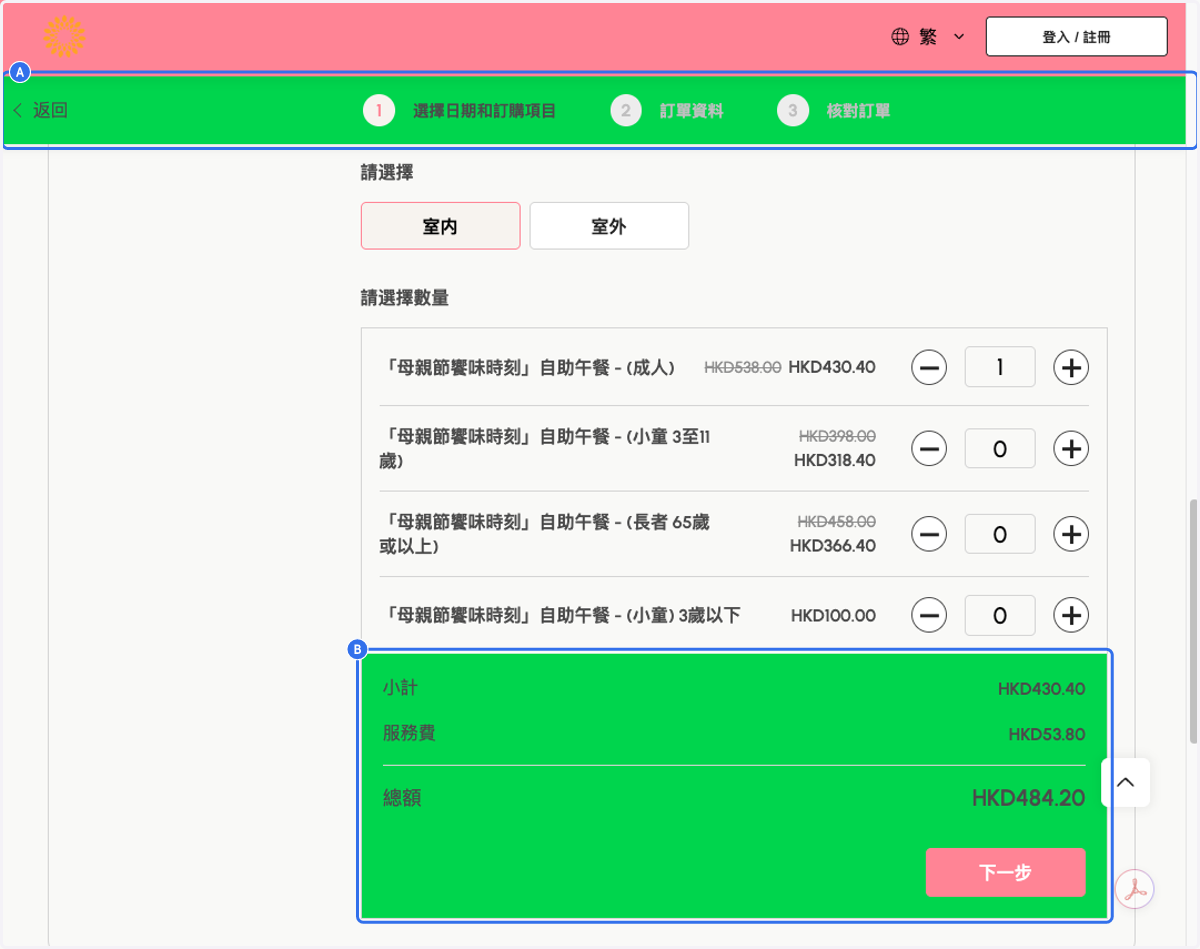
Task: Click the strikethrough price HKD538.00
Action: pyautogui.click(x=743, y=368)
